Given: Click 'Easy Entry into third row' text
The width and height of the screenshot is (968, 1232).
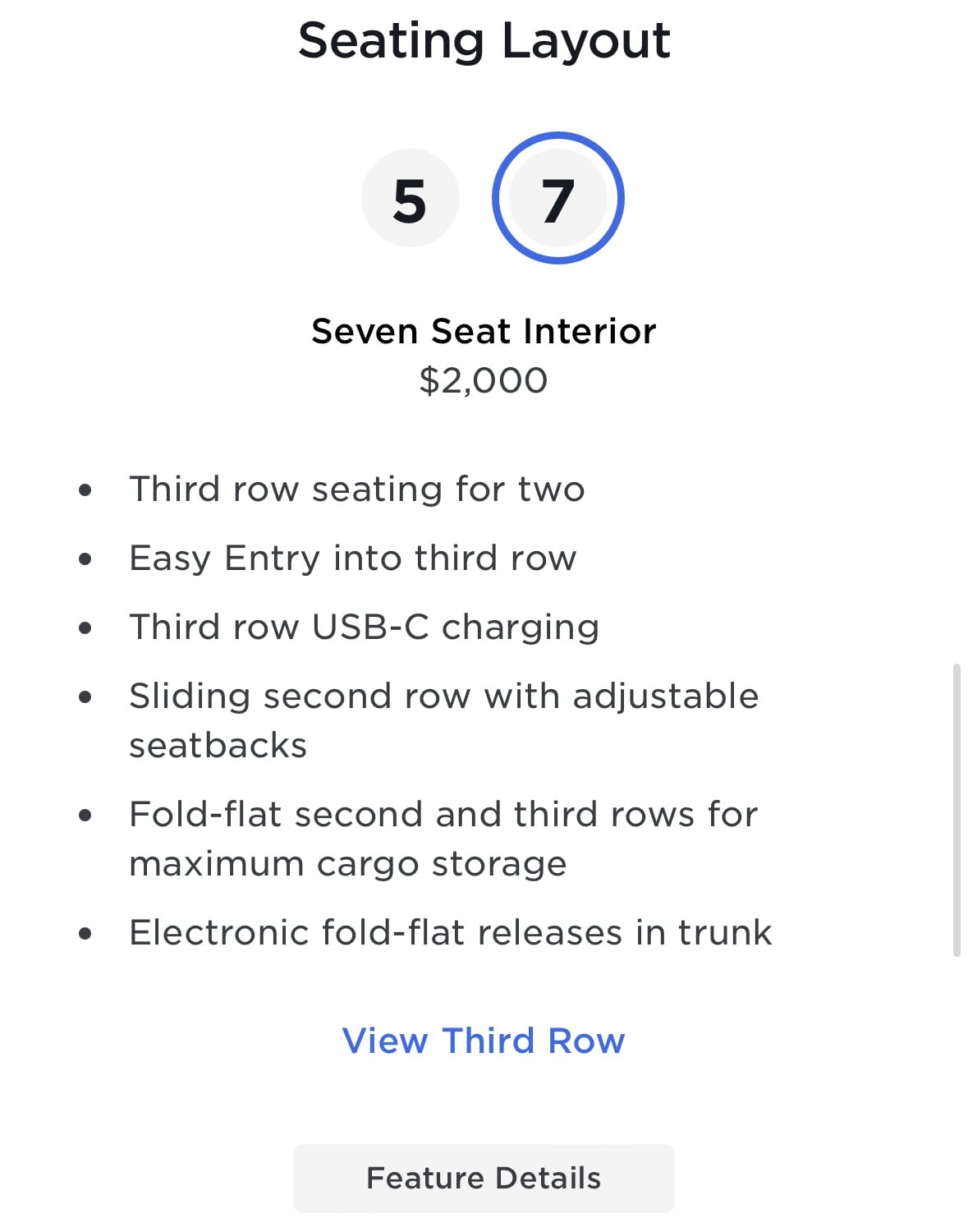Looking at the screenshot, I should tap(353, 559).
